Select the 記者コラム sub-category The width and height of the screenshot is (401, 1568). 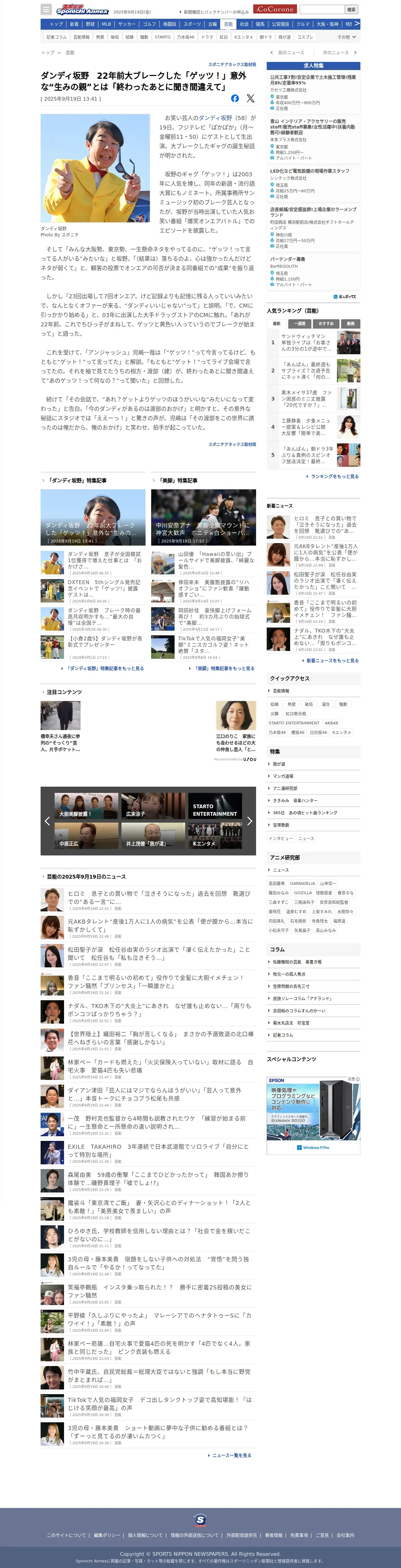coord(57,37)
